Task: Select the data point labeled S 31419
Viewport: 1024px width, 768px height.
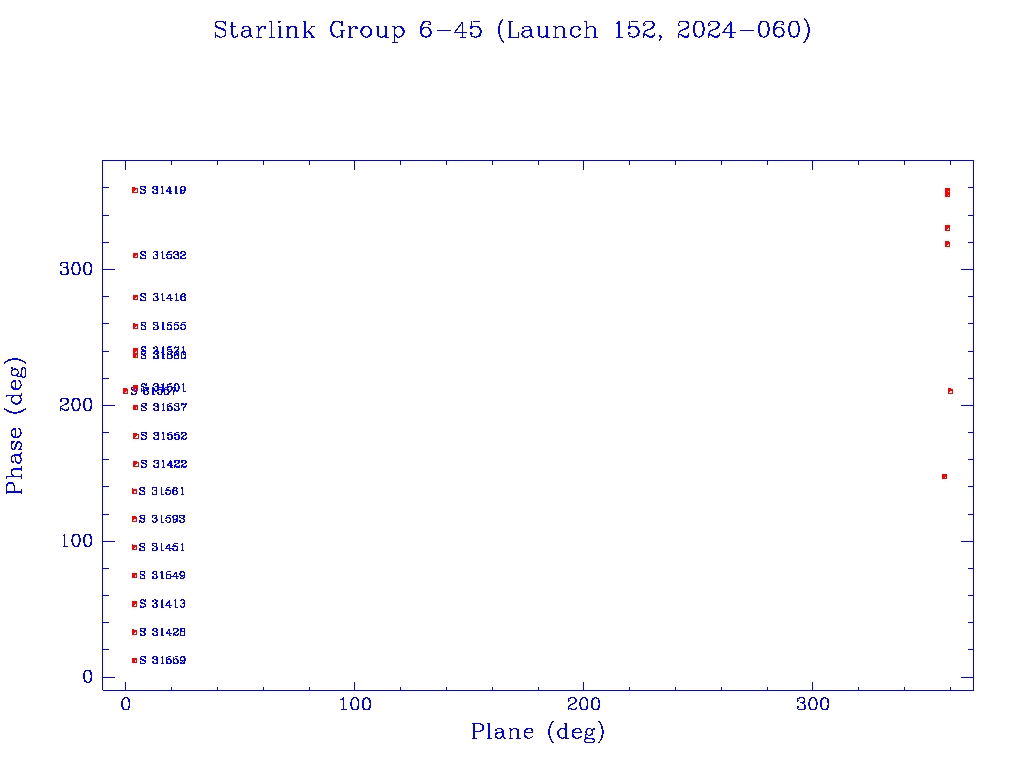Action: coord(135,191)
